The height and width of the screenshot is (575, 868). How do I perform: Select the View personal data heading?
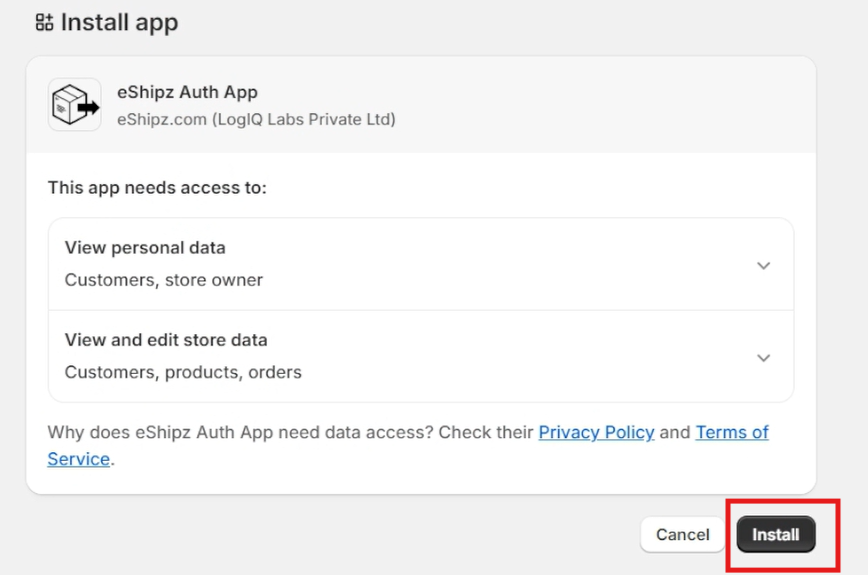(x=145, y=247)
